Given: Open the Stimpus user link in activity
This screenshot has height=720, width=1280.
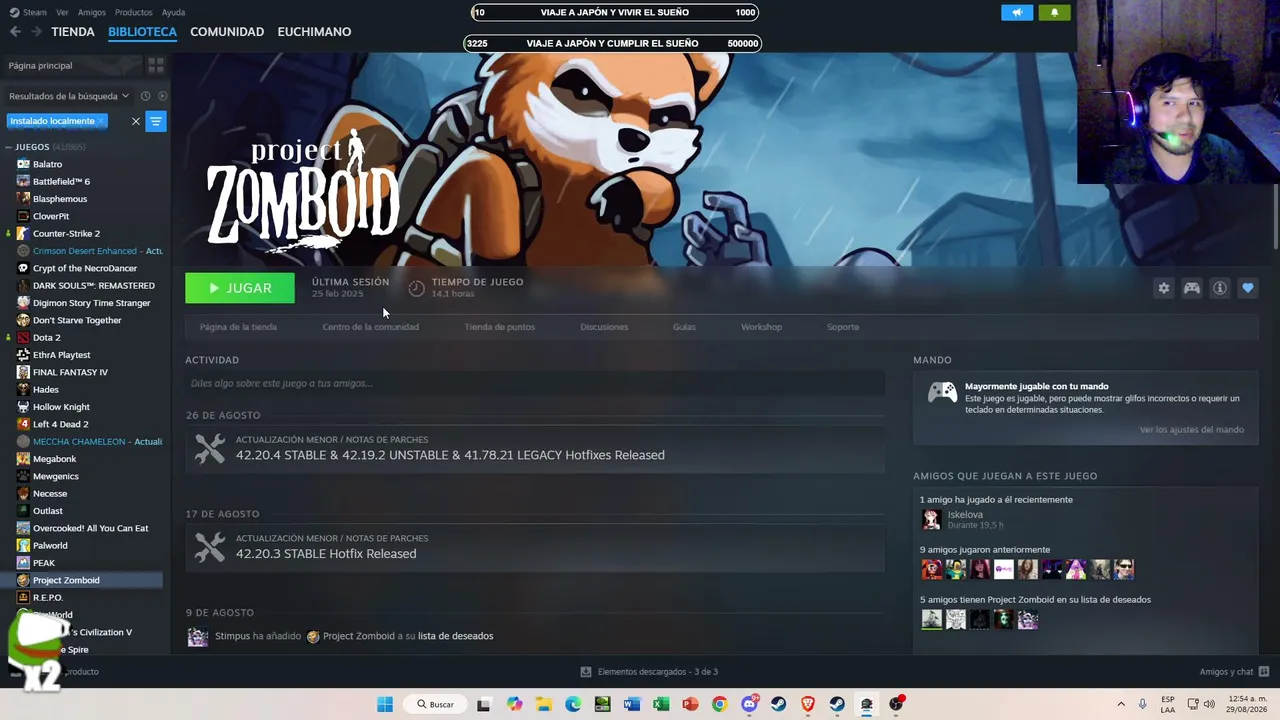Looking at the screenshot, I should (x=231, y=636).
